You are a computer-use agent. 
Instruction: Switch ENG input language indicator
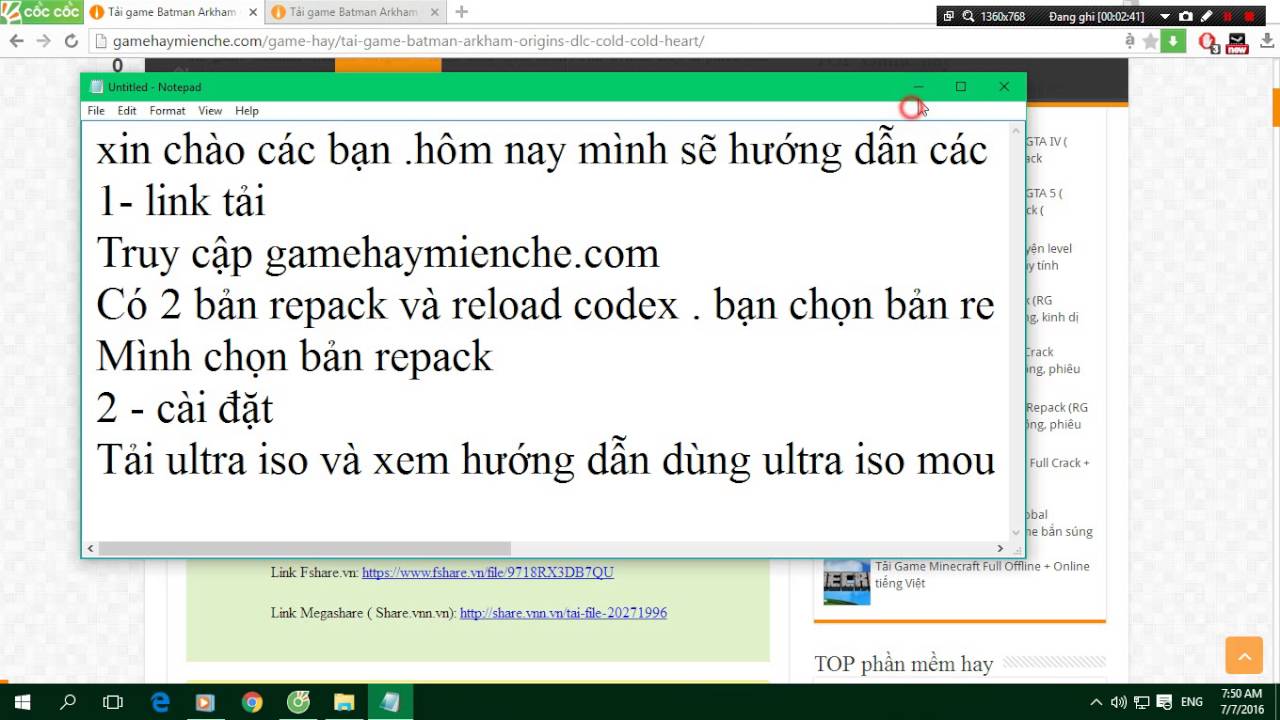click(x=1192, y=702)
